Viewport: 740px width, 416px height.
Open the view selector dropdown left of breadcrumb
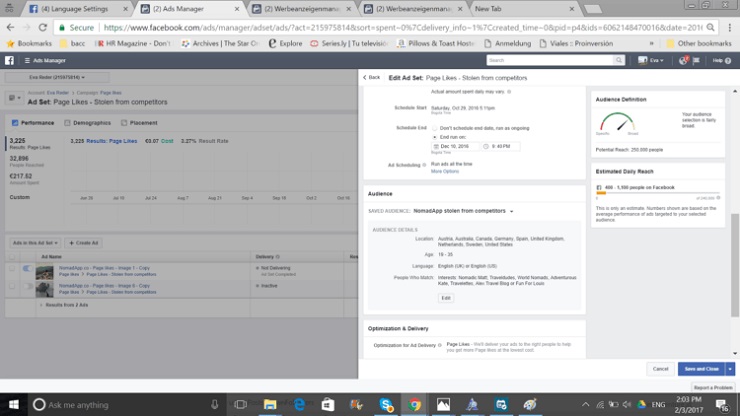(15, 98)
